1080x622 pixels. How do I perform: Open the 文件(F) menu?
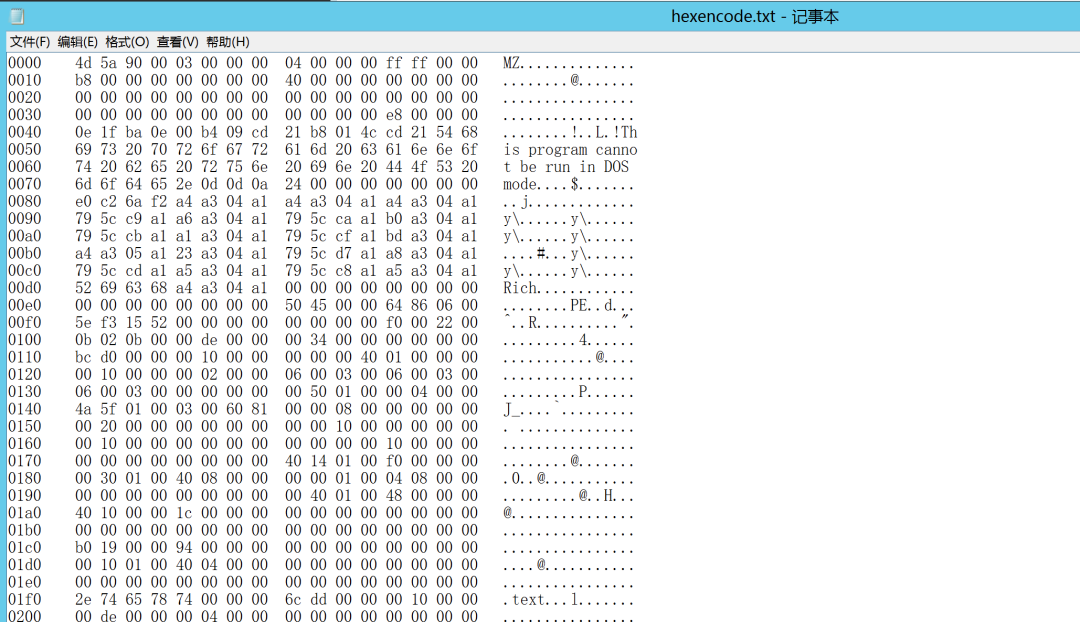[x=30, y=42]
